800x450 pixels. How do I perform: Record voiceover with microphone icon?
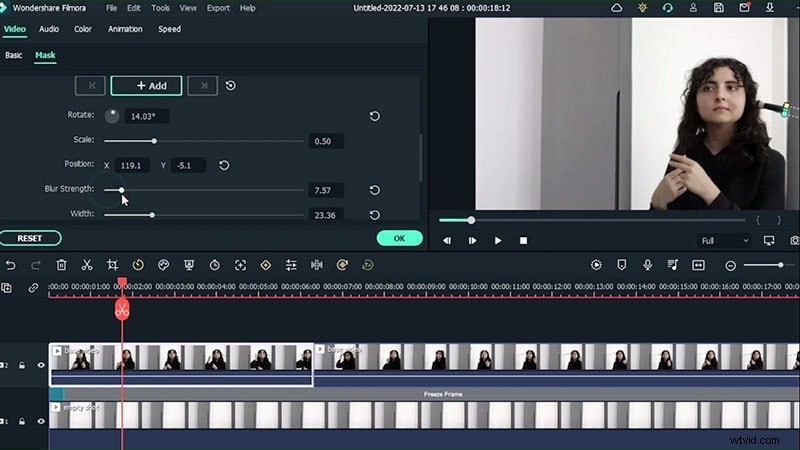point(647,265)
